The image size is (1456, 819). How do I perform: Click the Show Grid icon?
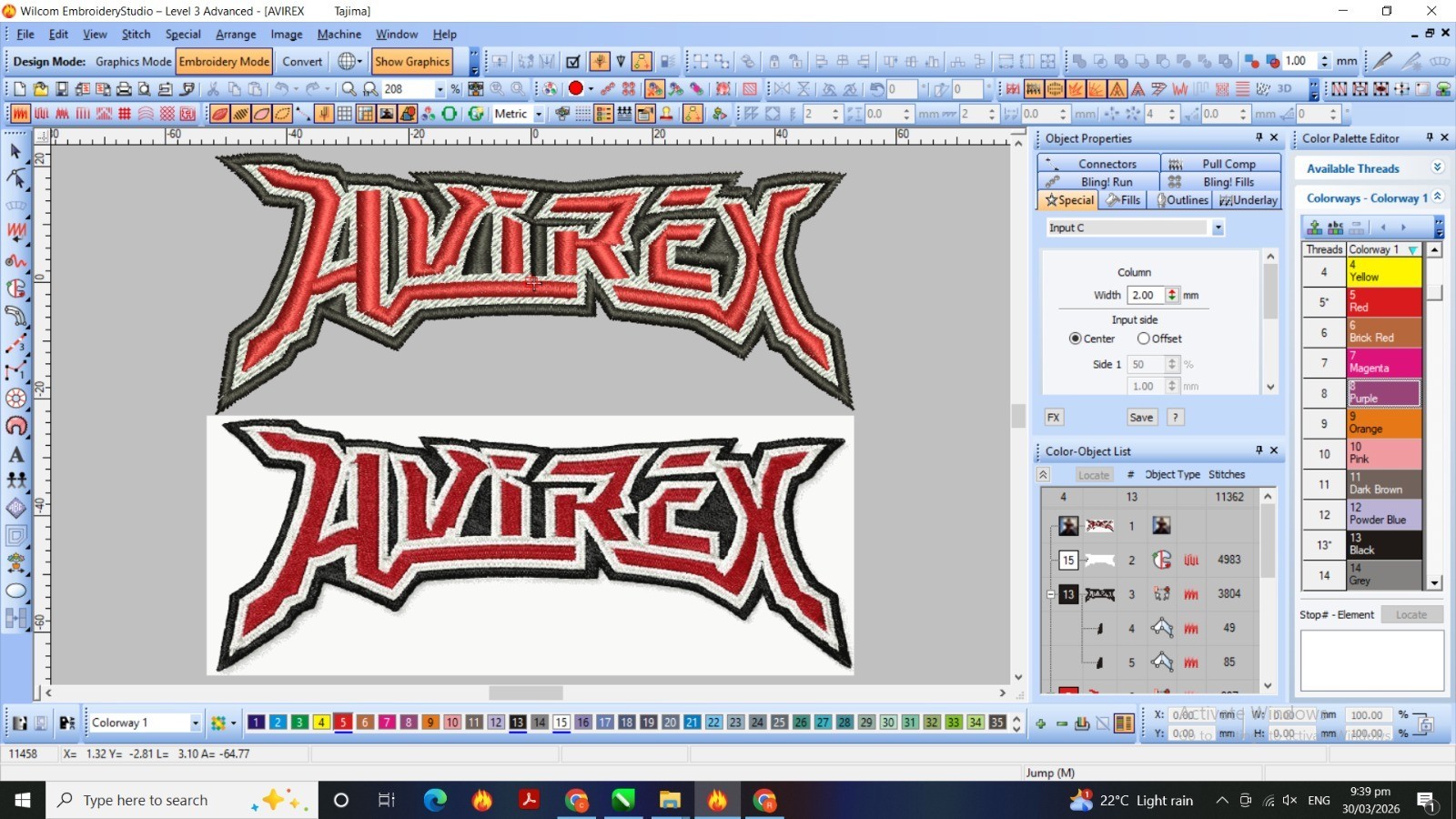coord(345,114)
